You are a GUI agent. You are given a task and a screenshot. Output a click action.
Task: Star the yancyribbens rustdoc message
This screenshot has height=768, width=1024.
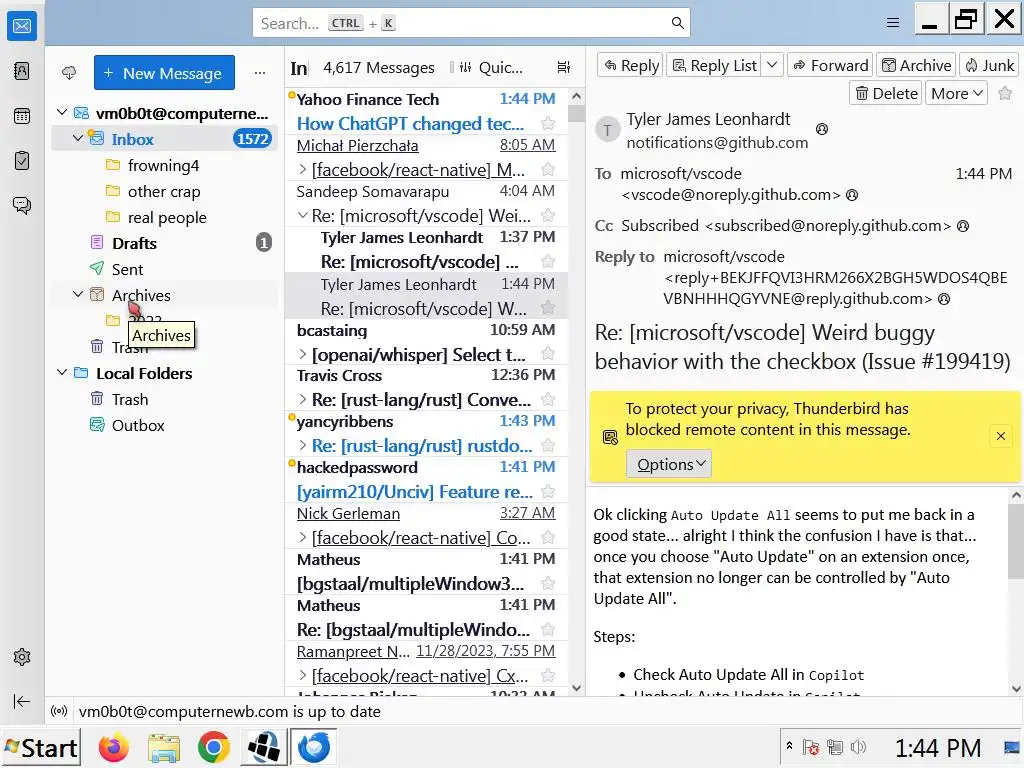pos(549,445)
